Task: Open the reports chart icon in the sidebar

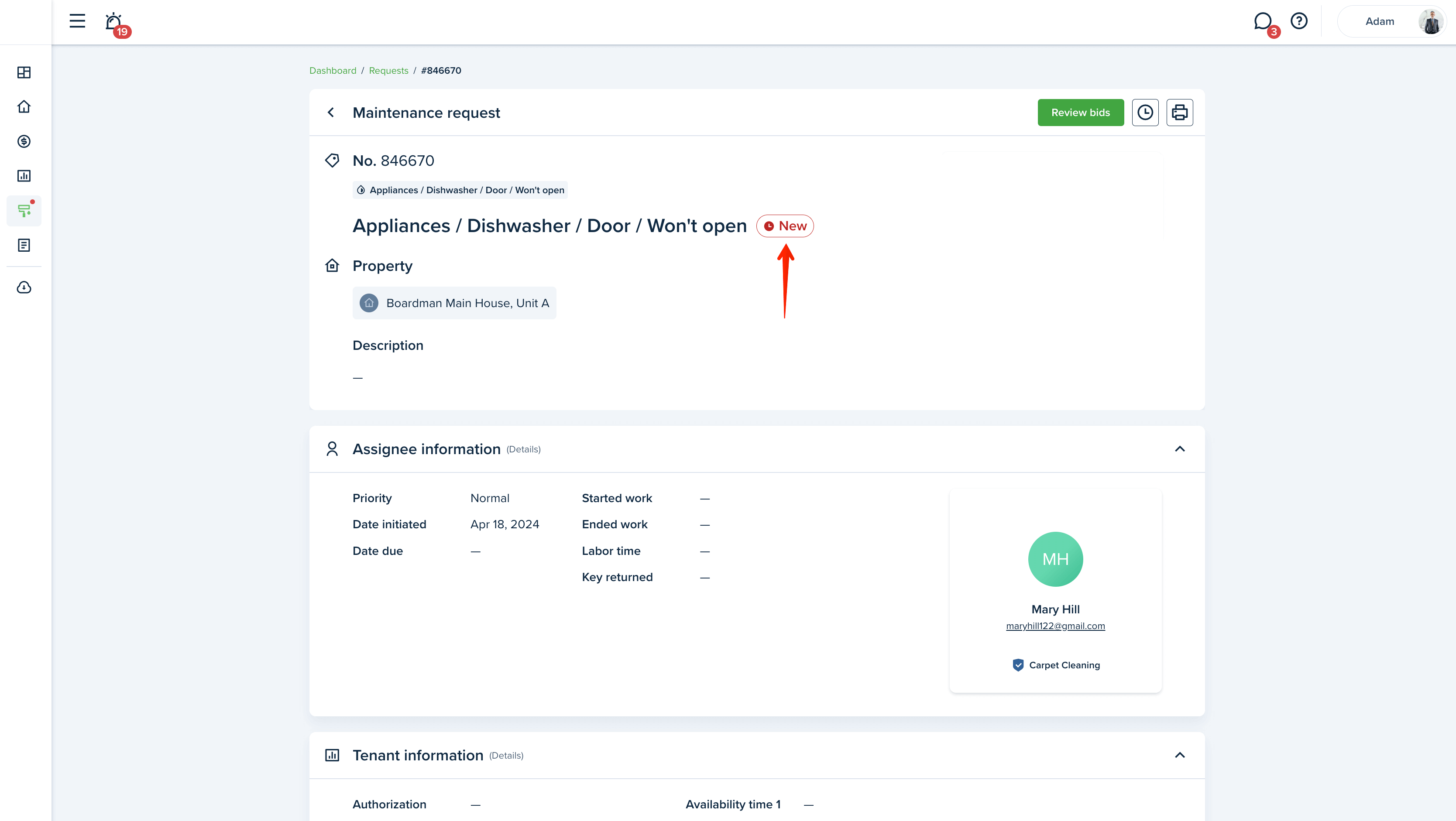Action: coord(24,176)
